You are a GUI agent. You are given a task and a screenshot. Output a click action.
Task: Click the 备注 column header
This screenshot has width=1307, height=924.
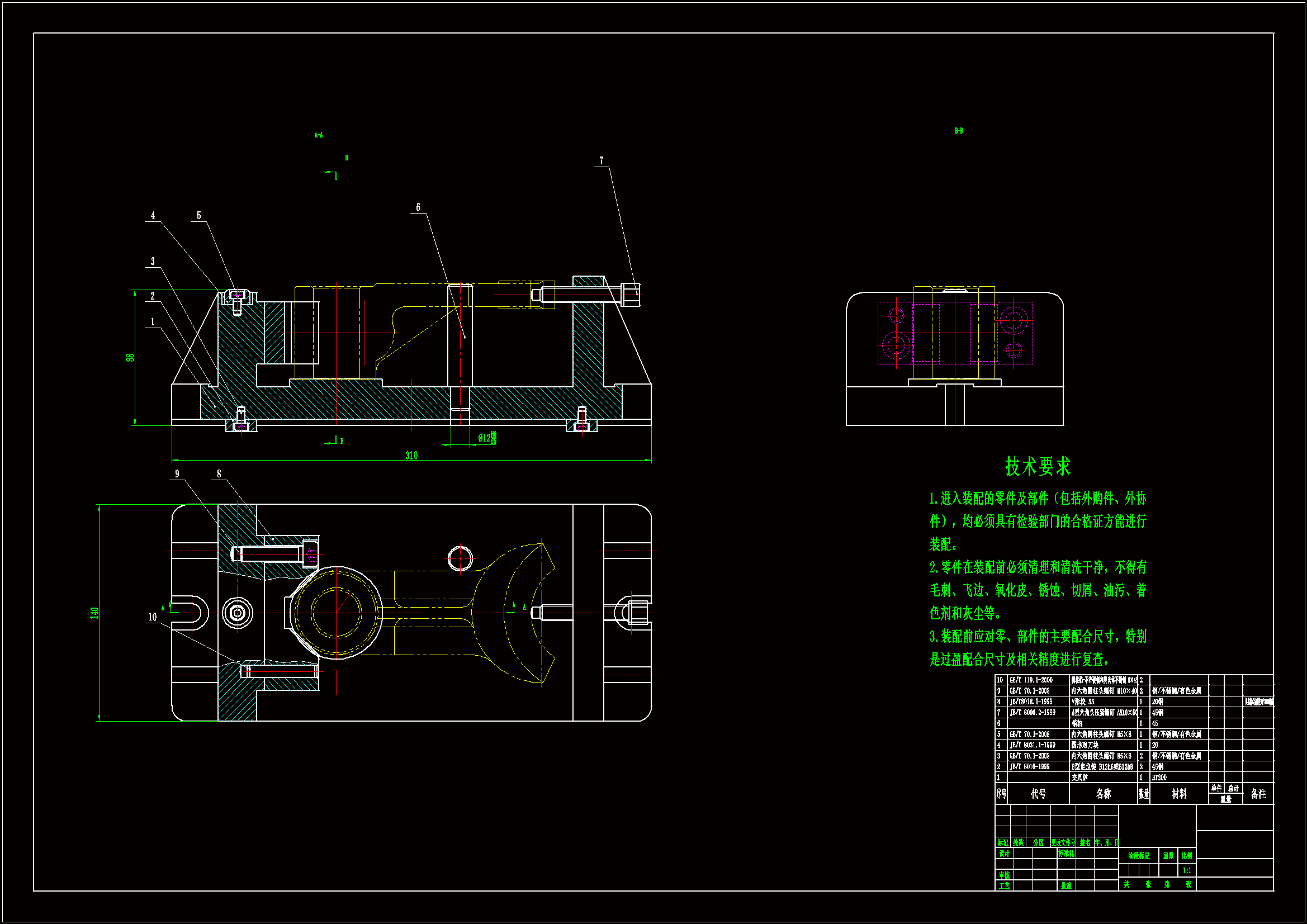pyautogui.click(x=1258, y=794)
